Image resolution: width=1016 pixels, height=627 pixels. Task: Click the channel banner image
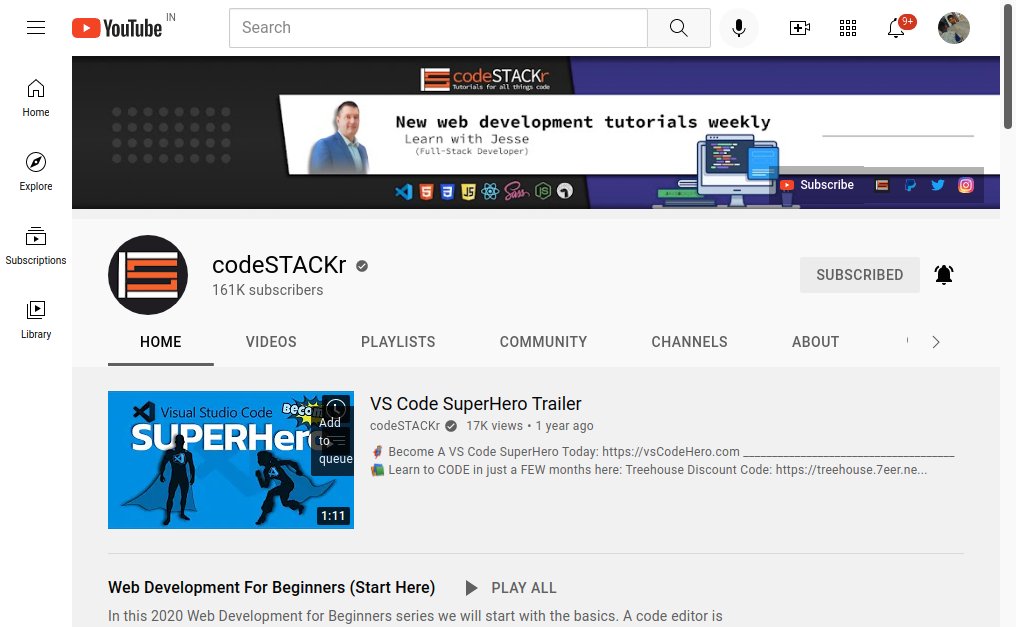point(536,132)
